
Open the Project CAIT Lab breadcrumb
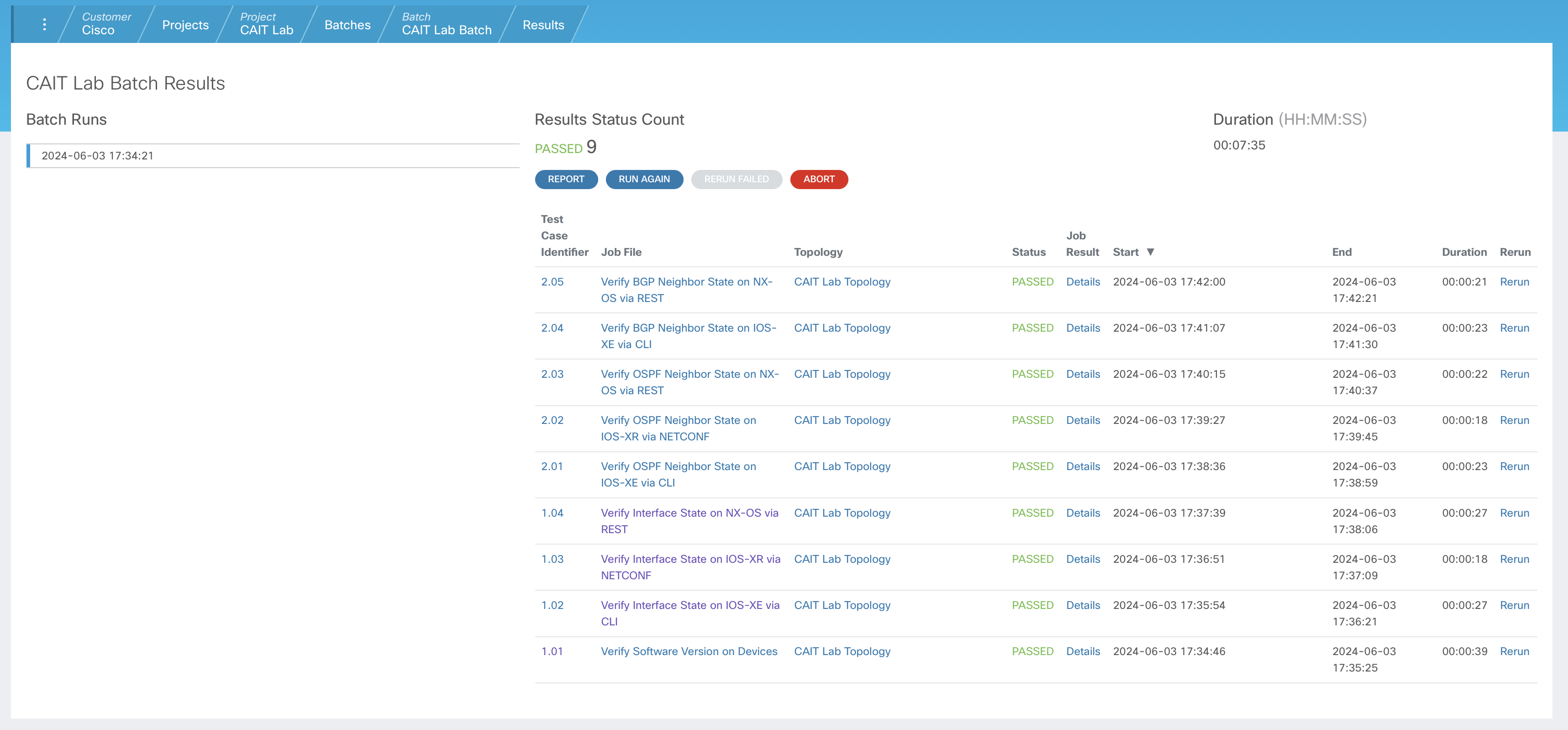click(x=266, y=24)
